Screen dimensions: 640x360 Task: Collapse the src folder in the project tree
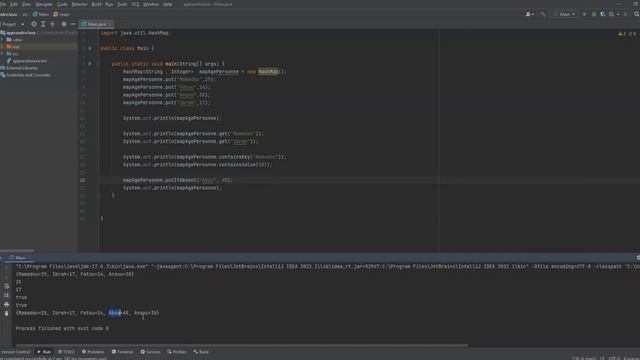pos(2,54)
